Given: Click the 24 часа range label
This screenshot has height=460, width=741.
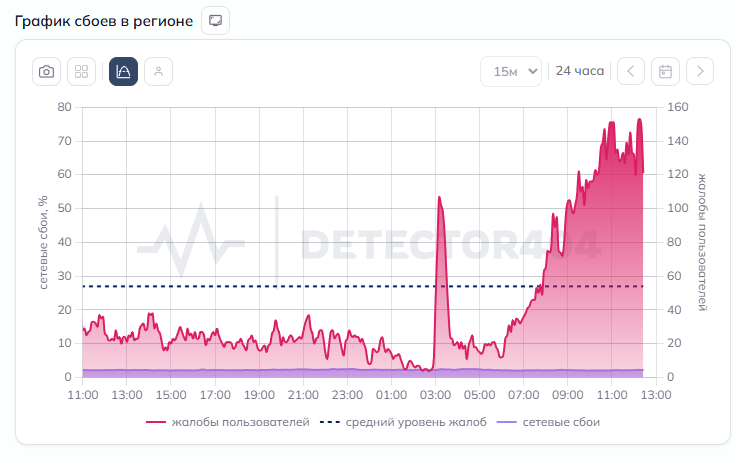Looking at the screenshot, I should (x=580, y=71).
